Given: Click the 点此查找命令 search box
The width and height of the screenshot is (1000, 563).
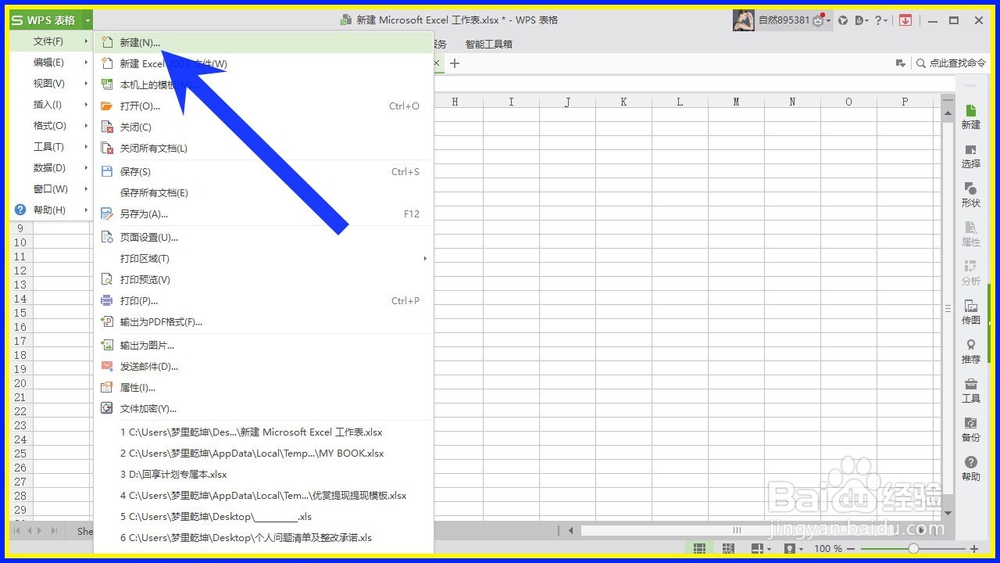Looking at the screenshot, I should (x=951, y=63).
